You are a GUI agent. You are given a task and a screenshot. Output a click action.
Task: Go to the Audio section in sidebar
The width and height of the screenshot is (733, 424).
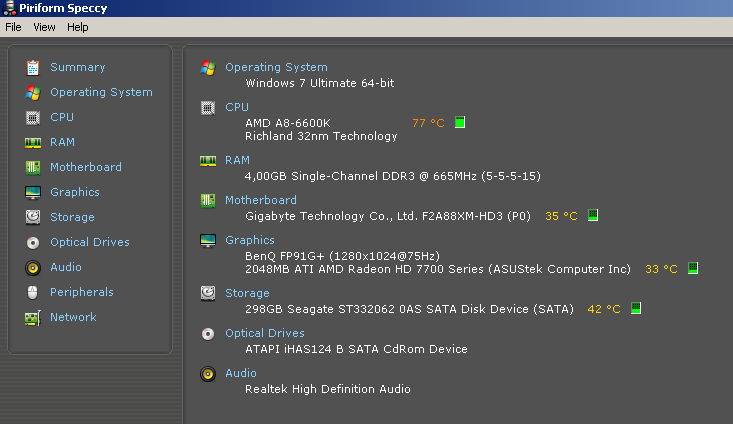coord(66,267)
